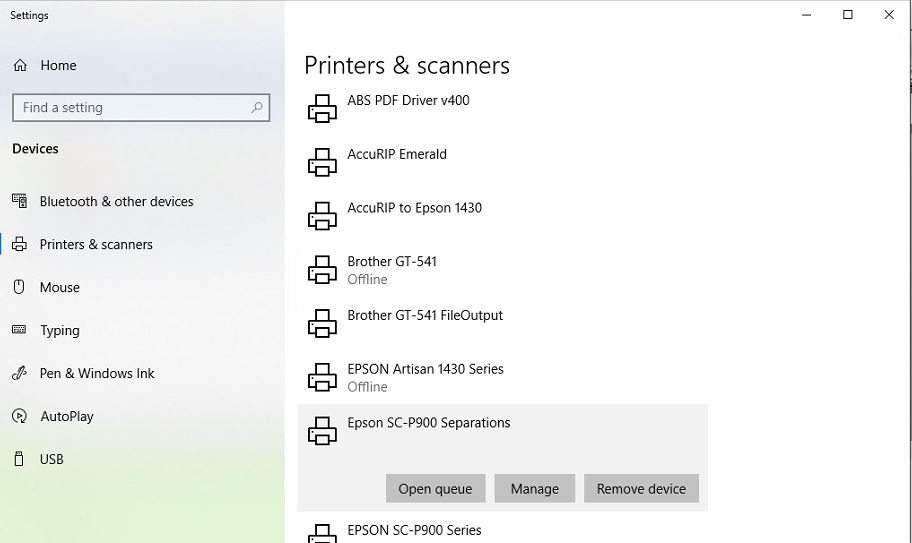Click the AccuRIP to Epson 1430 printer icon
Viewport: 912px width, 543px height.
click(x=322, y=216)
